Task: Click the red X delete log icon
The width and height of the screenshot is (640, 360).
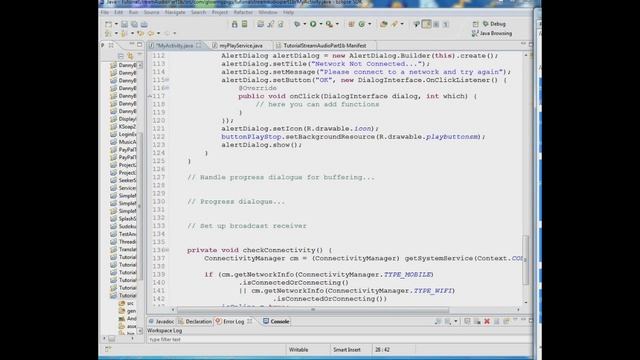Action: [x=487, y=322]
